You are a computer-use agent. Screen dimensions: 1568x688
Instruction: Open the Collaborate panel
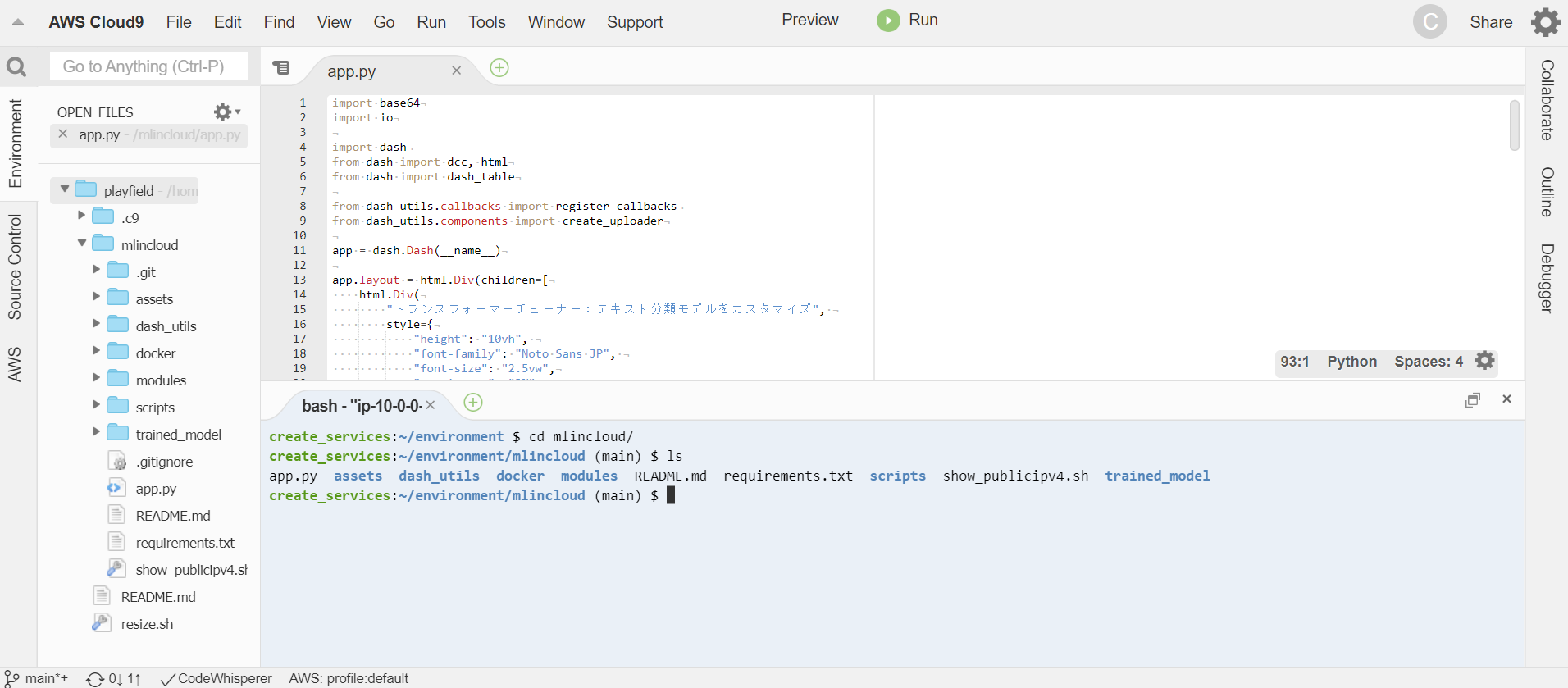1547,100
